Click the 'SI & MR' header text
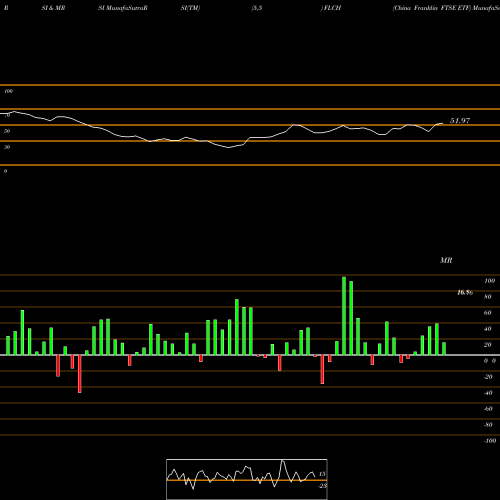Image resolution: width=500 pixels, height=500 pixels. tap(53, 8)
